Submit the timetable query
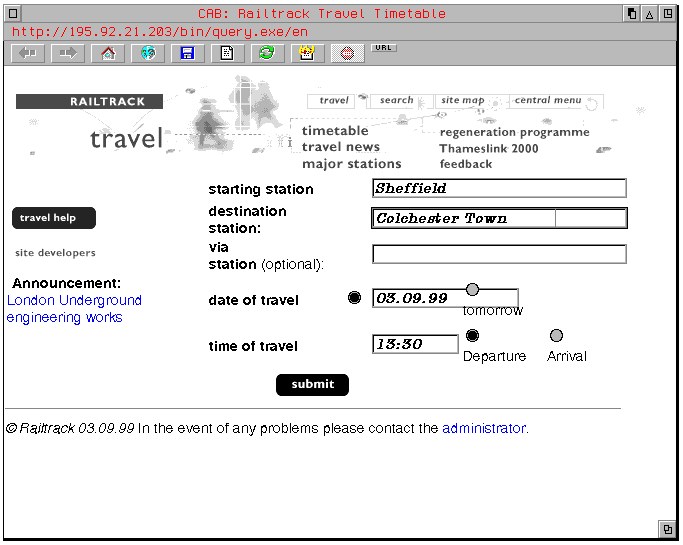 click(x=312, y=385)
